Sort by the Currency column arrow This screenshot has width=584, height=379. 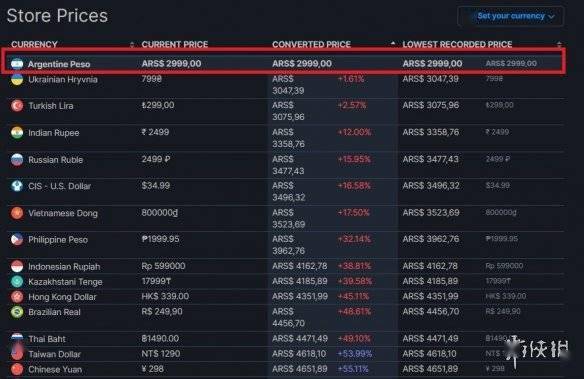[x=131, y=45]
